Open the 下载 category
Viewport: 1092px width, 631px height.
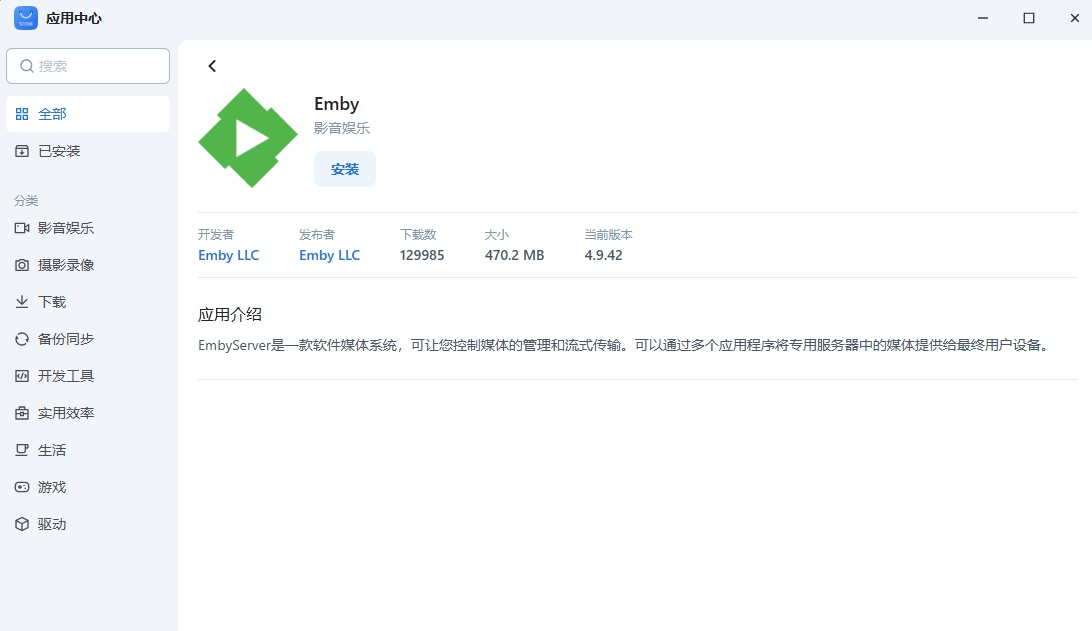pyautogui.click(x=88, y=302)
